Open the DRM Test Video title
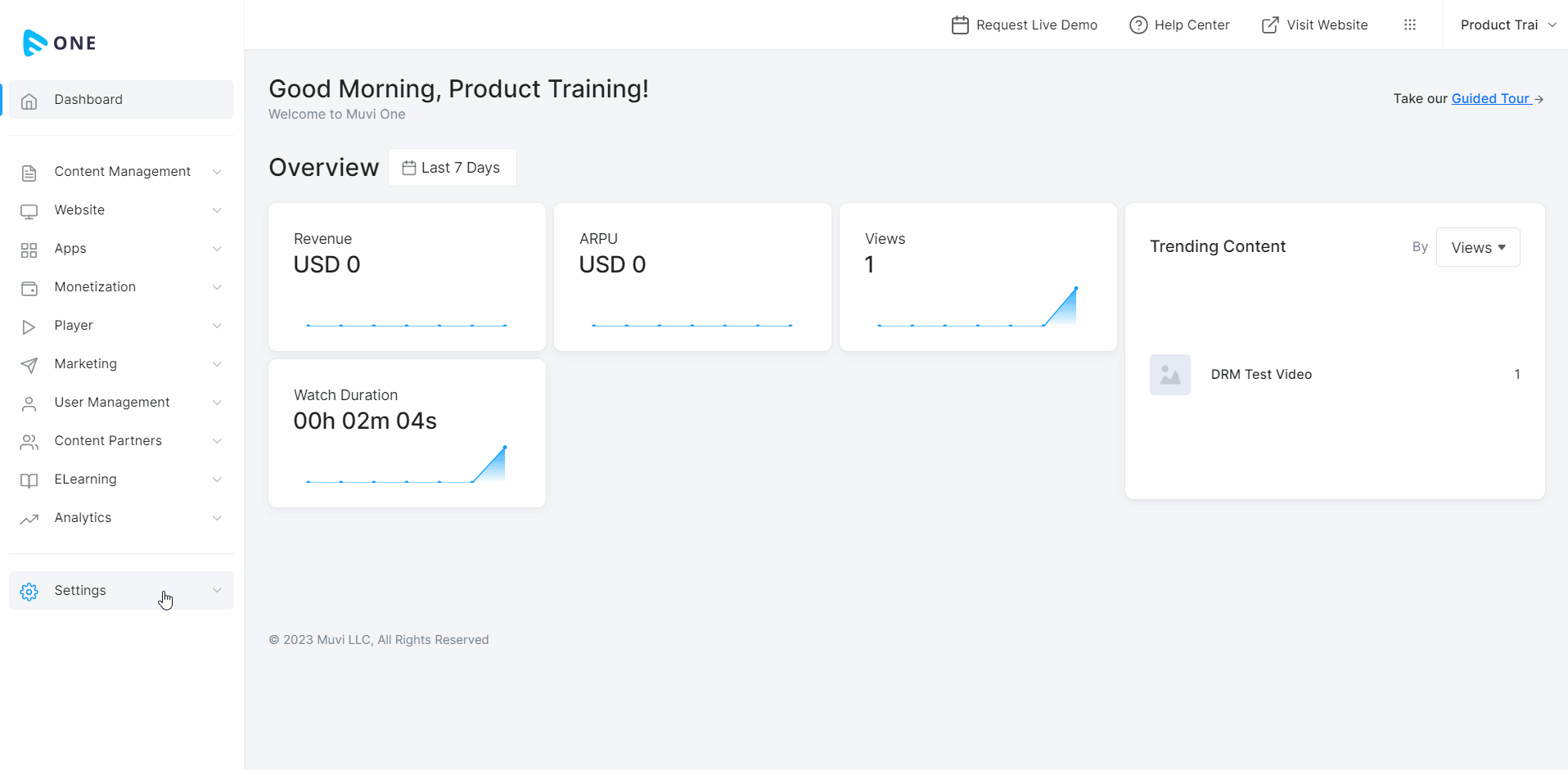 tap(1261, 375)
